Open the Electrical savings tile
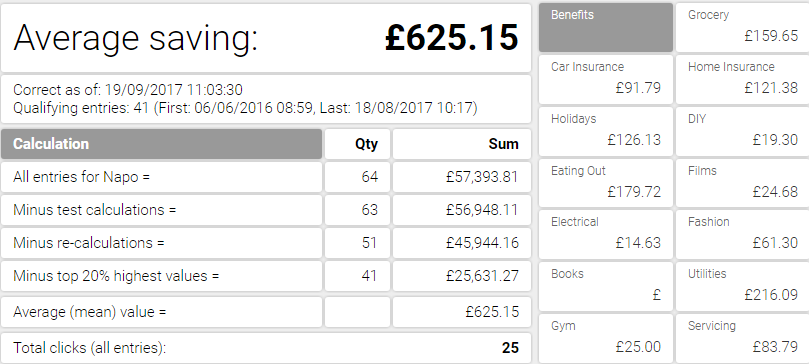The width and height of the screenshot is (809, 364). click(606, 235)
